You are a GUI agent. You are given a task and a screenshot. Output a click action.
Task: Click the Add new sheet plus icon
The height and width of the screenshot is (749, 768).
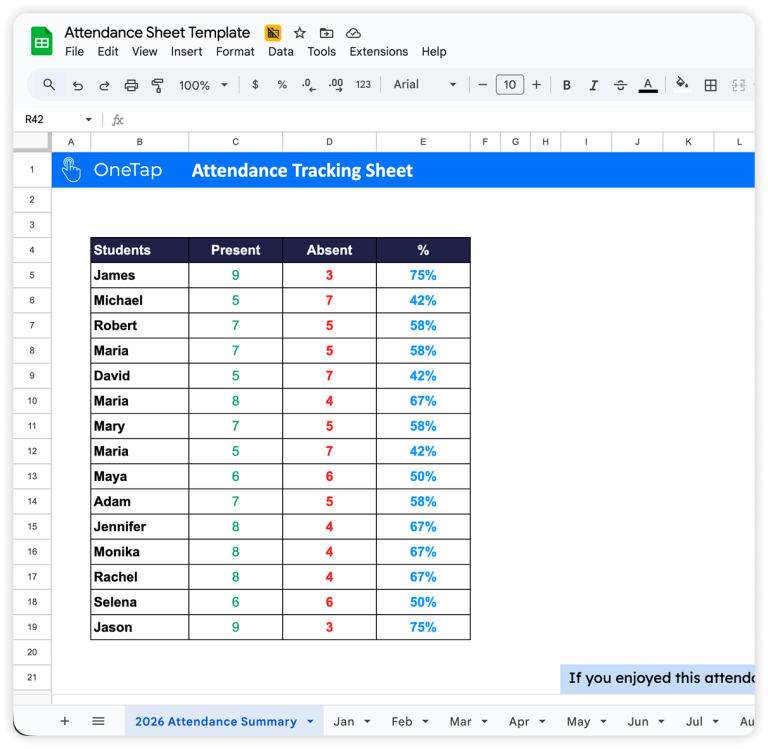(x=65, y=721)
